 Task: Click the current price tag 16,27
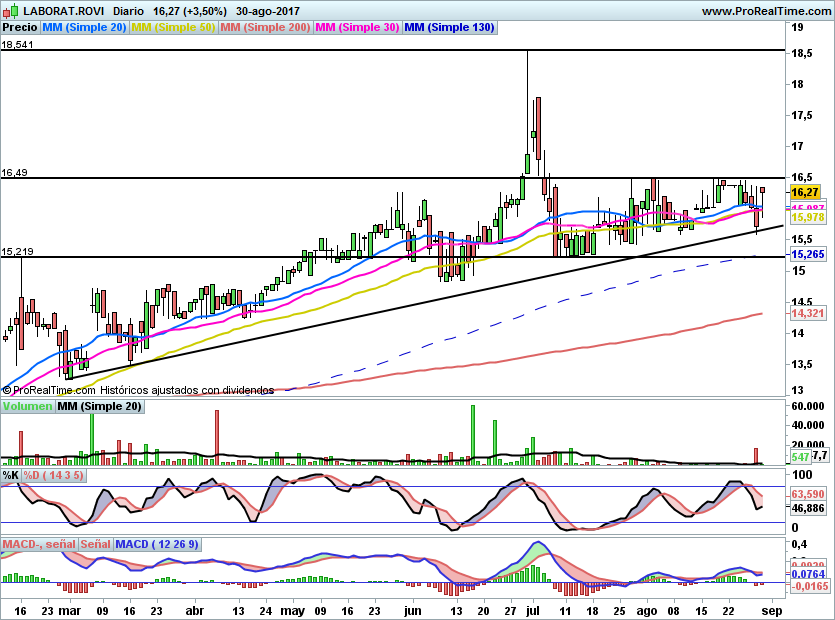point(805,191)
